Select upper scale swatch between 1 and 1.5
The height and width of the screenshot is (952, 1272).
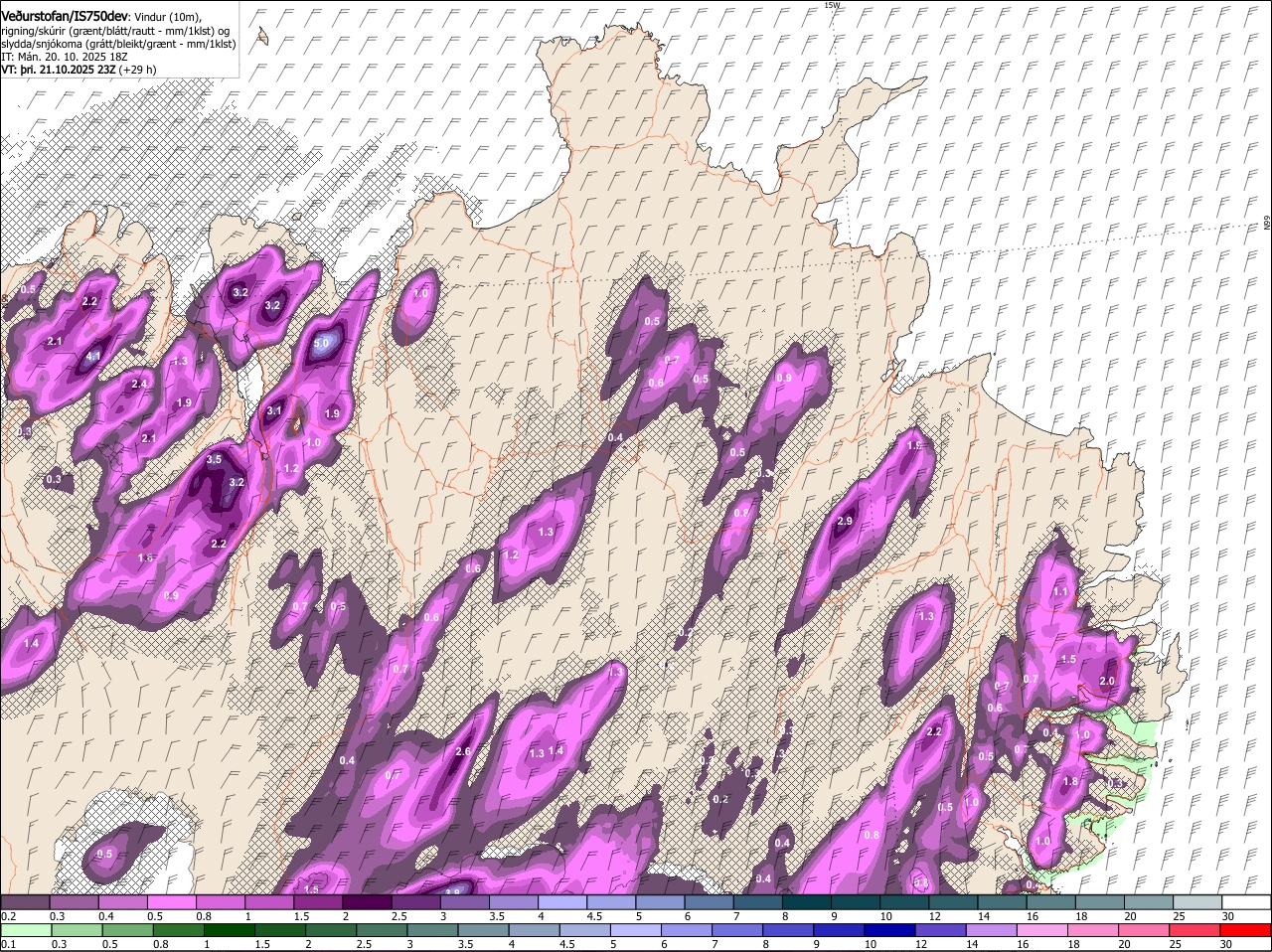(269, 901)
